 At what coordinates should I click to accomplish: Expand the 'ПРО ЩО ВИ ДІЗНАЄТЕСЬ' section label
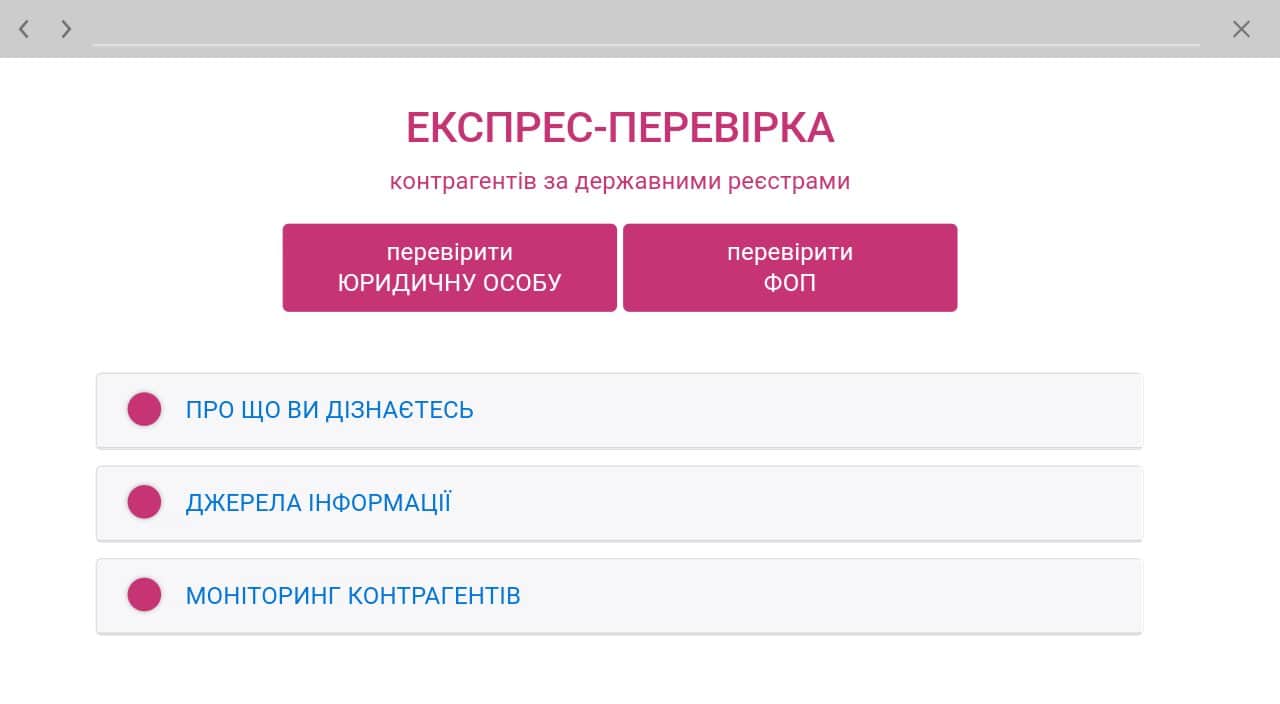[x=329, y=410]
